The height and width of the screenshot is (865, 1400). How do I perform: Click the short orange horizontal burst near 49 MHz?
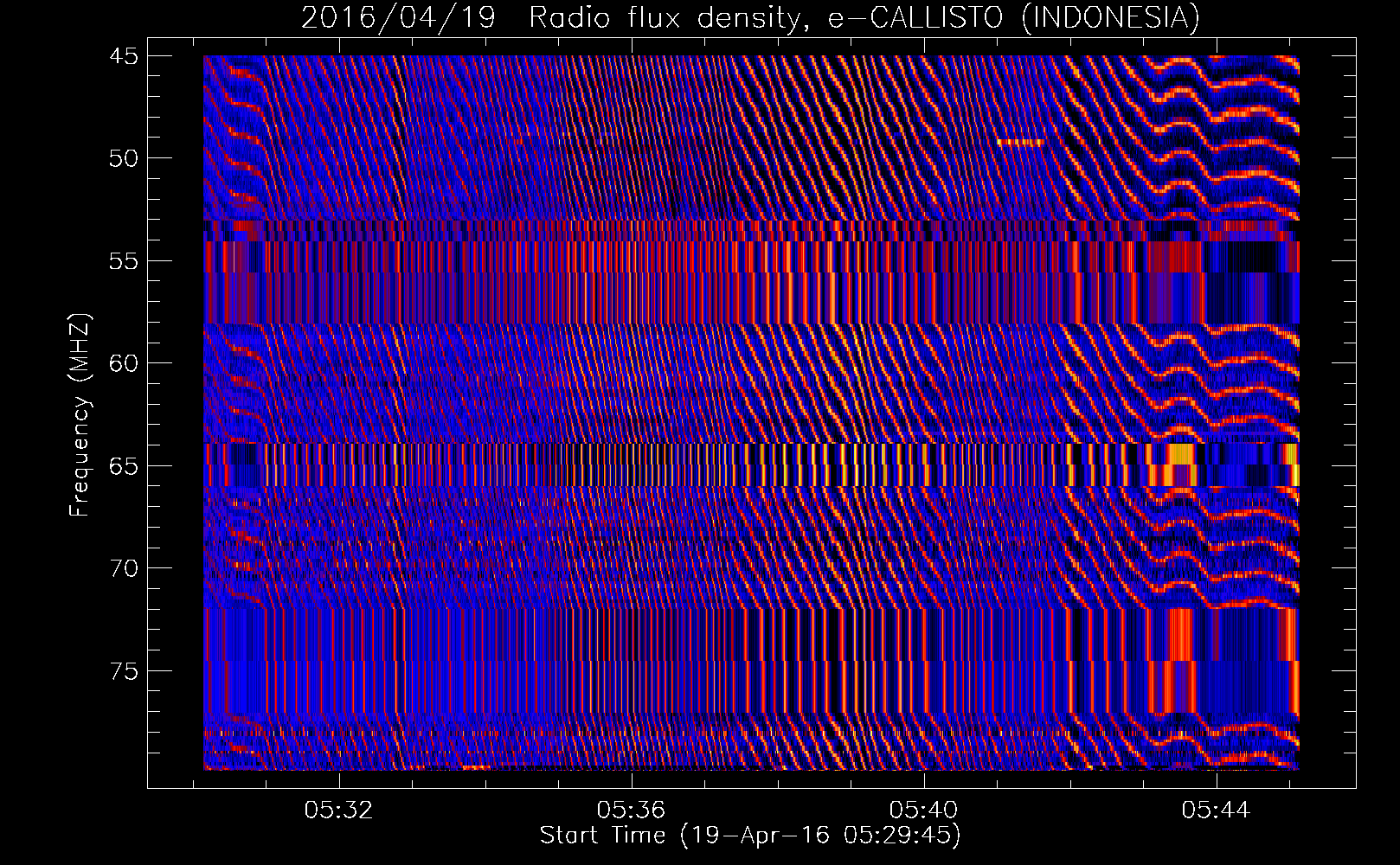point(1021,142)
